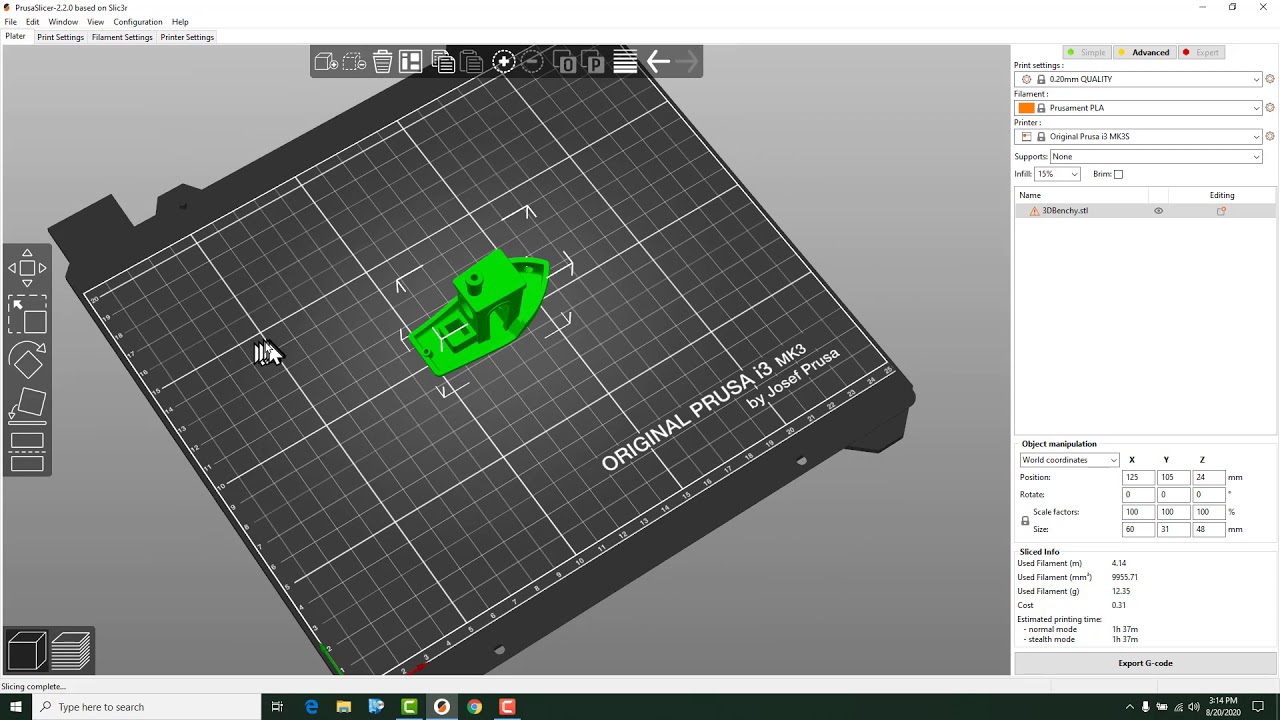The image size is (1280, 720).
Task: Open the Print settings preset dropdown
Action: (1138, 79)
